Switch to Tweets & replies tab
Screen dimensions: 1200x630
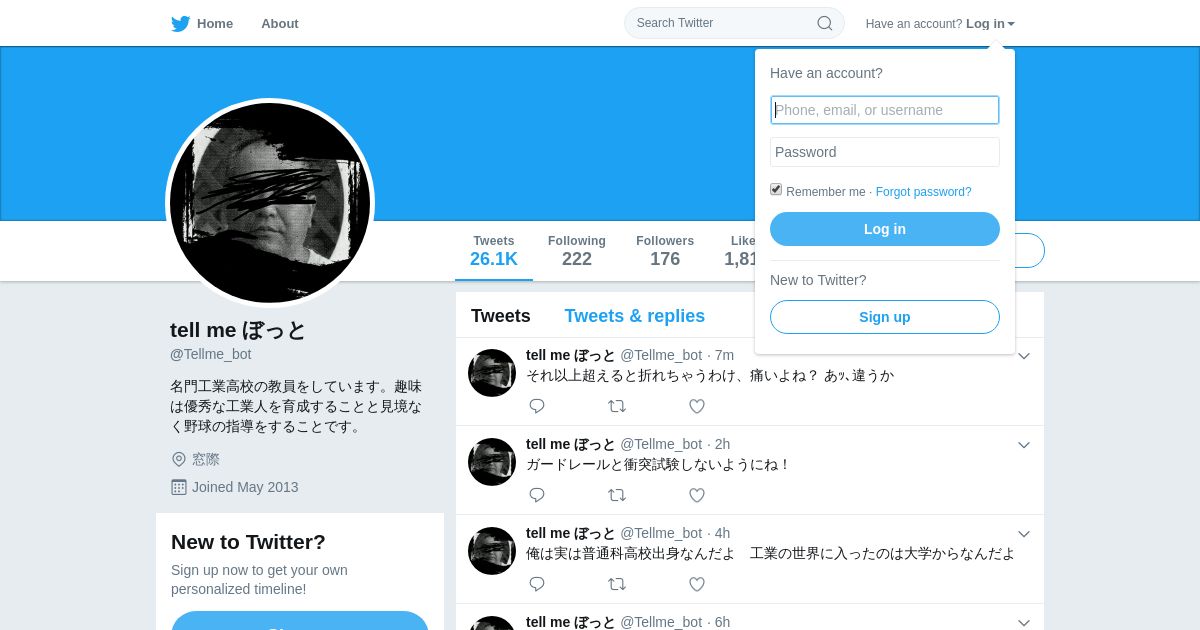tap(635, 316)
